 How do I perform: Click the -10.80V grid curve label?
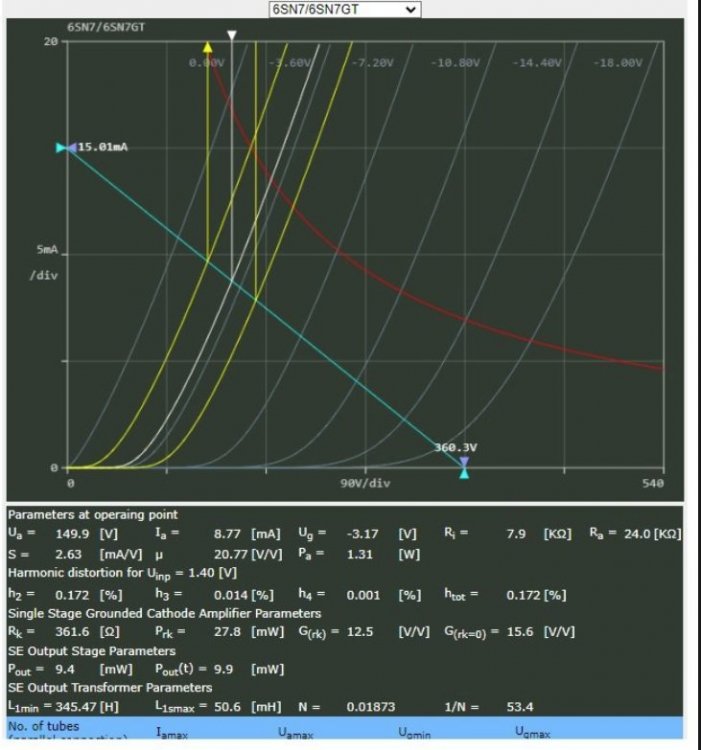click(456, 62)
